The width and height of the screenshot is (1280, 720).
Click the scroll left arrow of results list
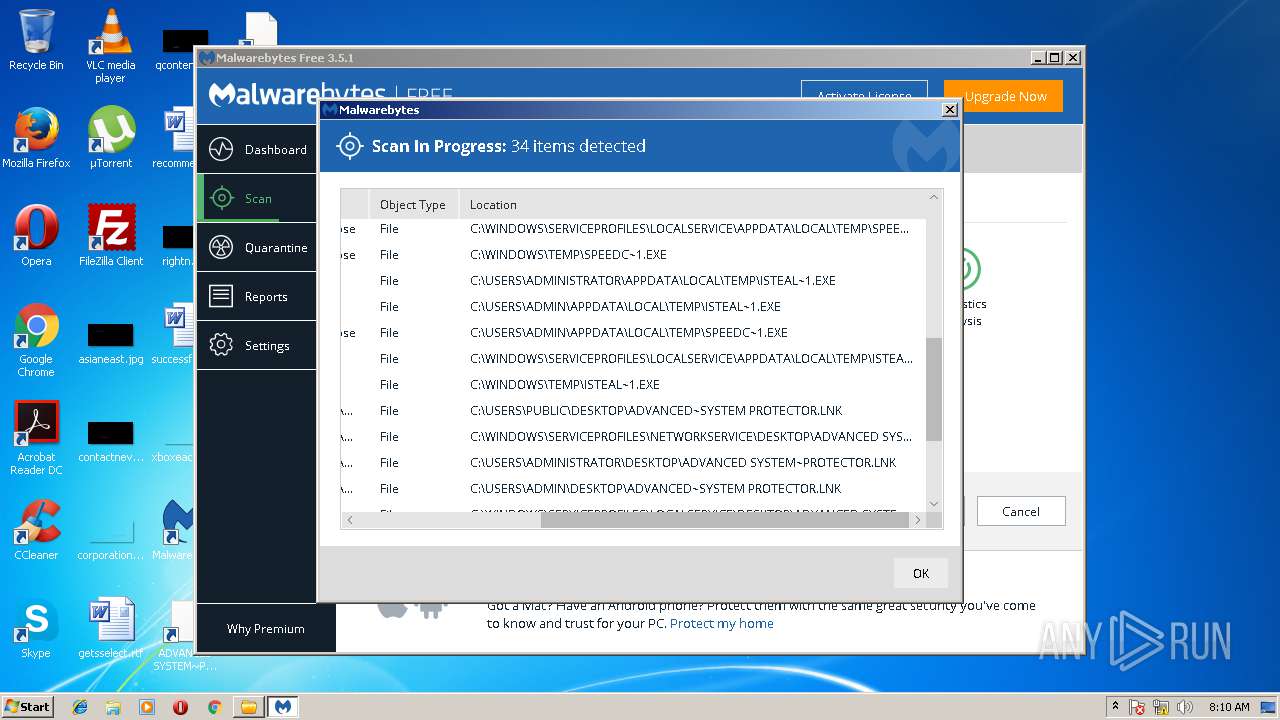tap(349, 520)
